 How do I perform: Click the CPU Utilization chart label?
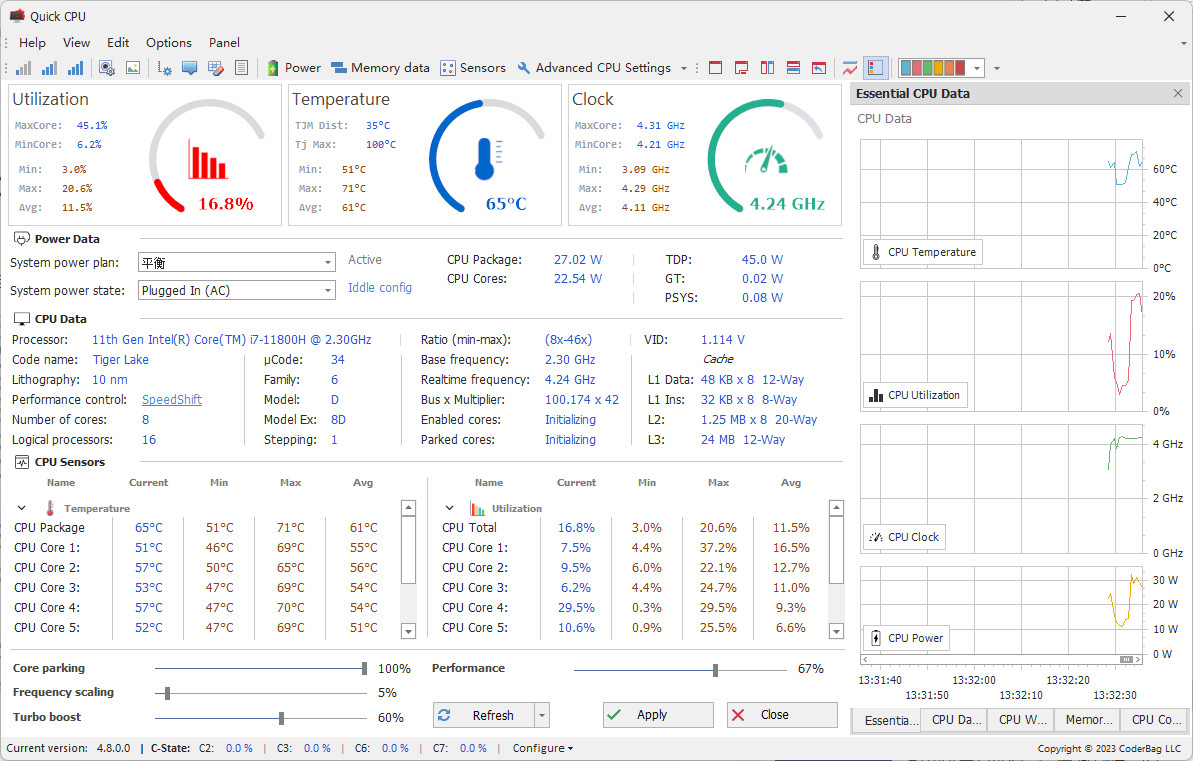point(915,395)
